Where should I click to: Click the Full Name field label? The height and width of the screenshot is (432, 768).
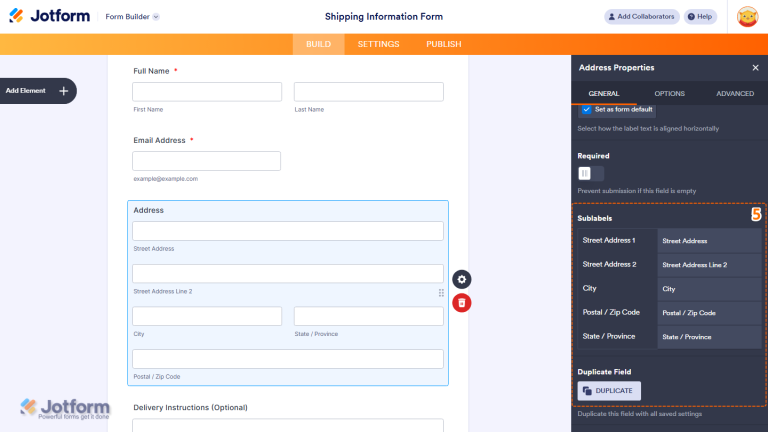(x=151, y=71)
